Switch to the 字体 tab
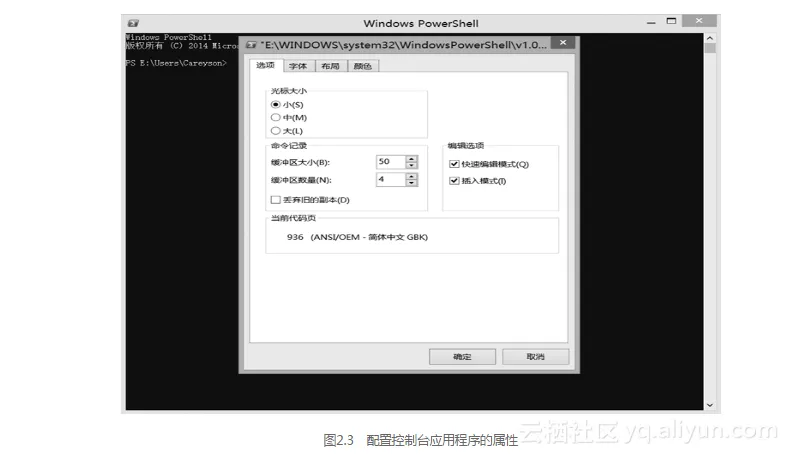The width and height of the screenshot is (789, 455). tap(298, 66)
